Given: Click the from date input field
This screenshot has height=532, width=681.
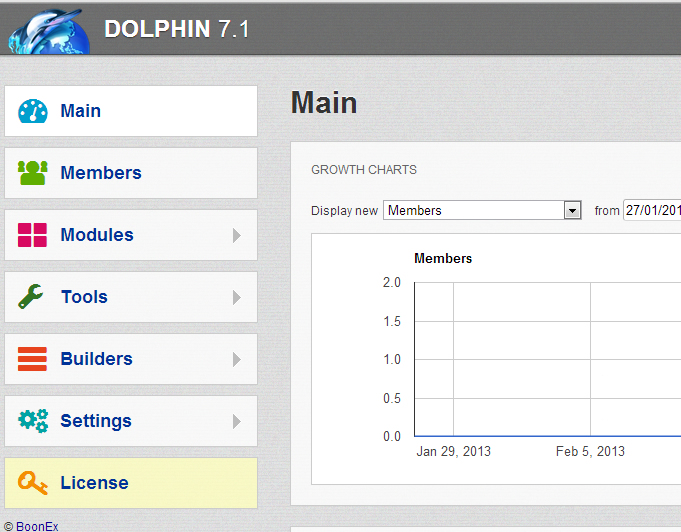Looking at the screenshot, I should click(652, 210).
